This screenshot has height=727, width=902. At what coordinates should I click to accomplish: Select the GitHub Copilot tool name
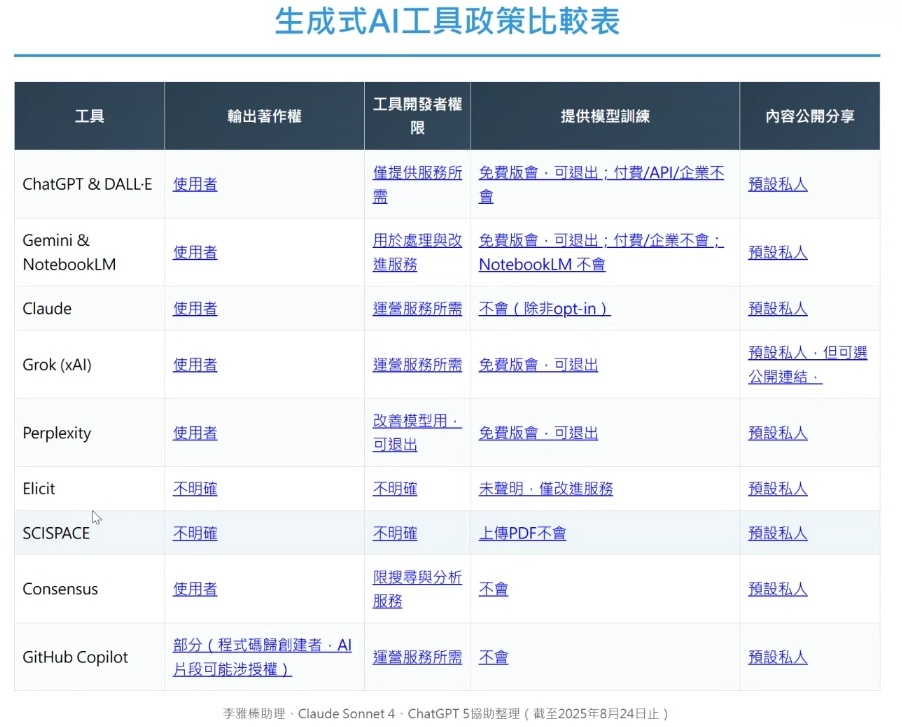(75, 657)
